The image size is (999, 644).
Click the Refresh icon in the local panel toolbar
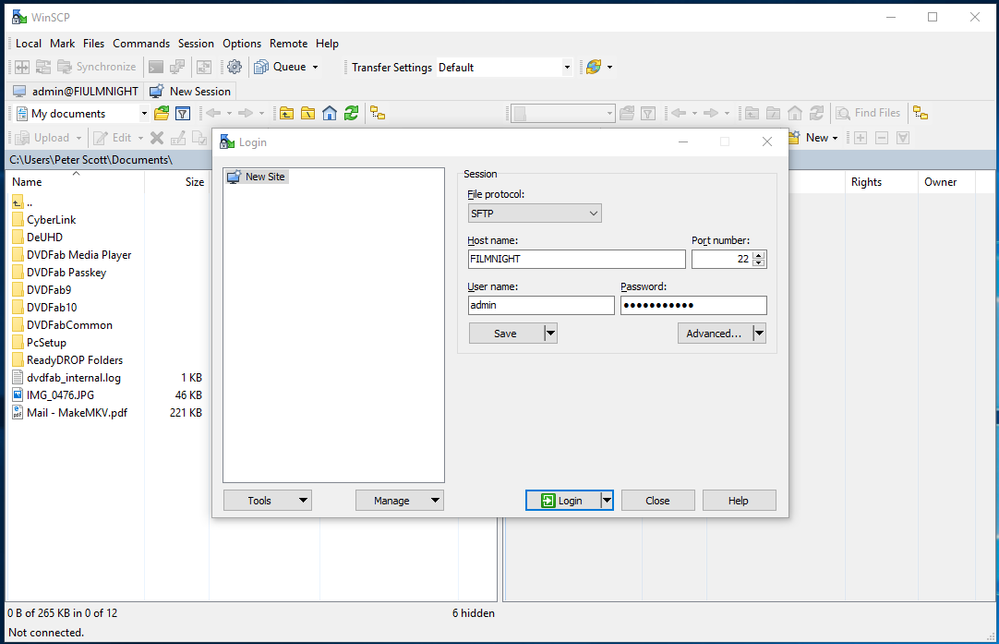coord(351,113)
